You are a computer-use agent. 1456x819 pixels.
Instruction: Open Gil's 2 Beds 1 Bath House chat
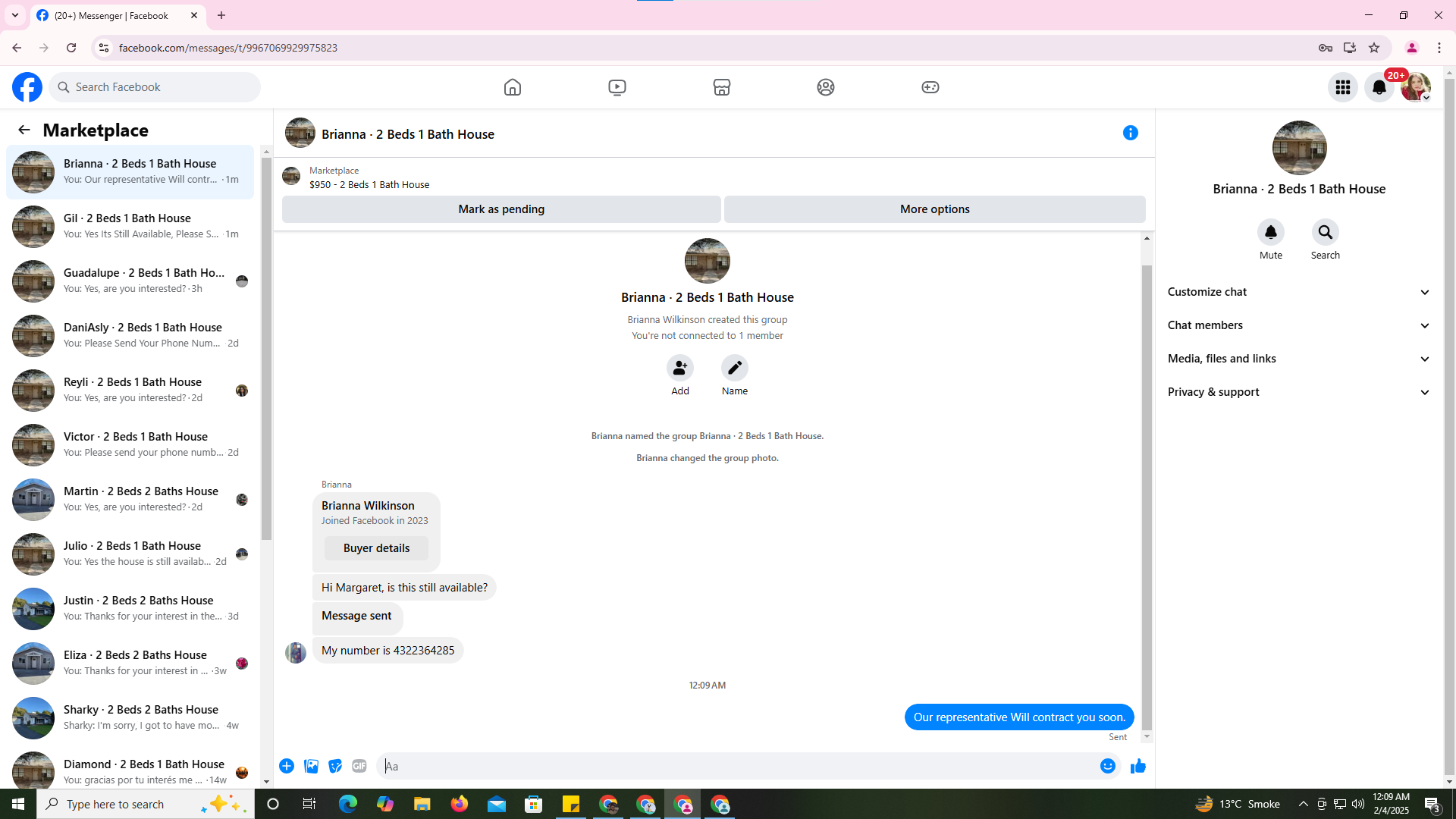tap(130, 226)
